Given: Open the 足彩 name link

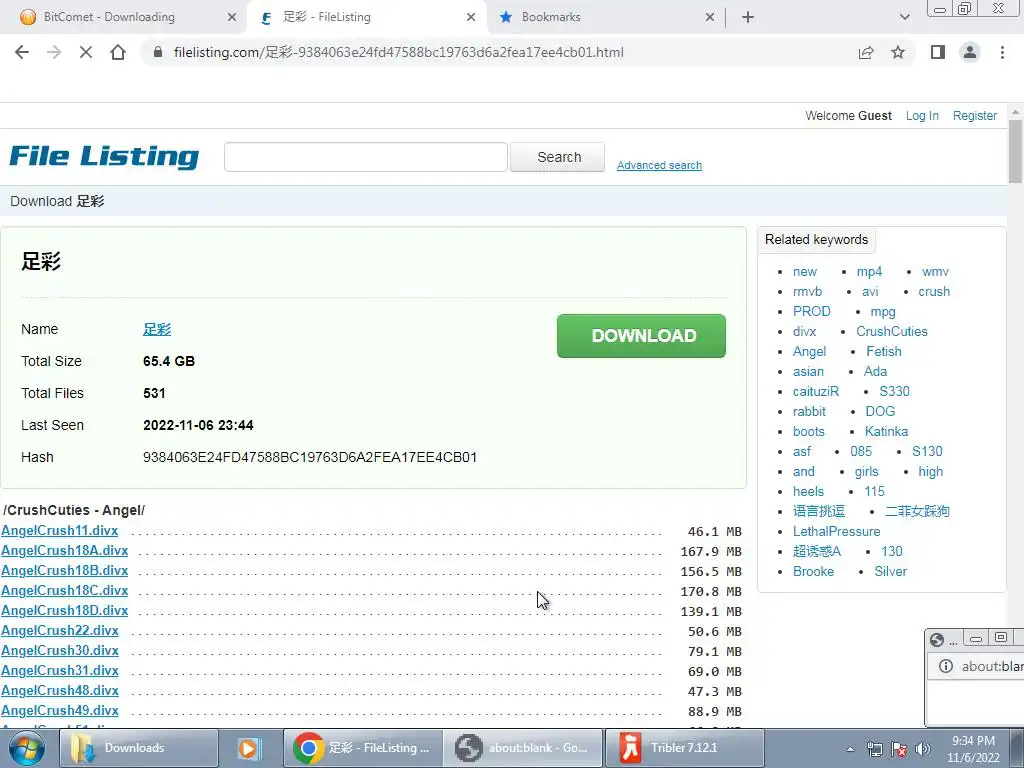Looking at the screenshot, I should pos(157,329).
